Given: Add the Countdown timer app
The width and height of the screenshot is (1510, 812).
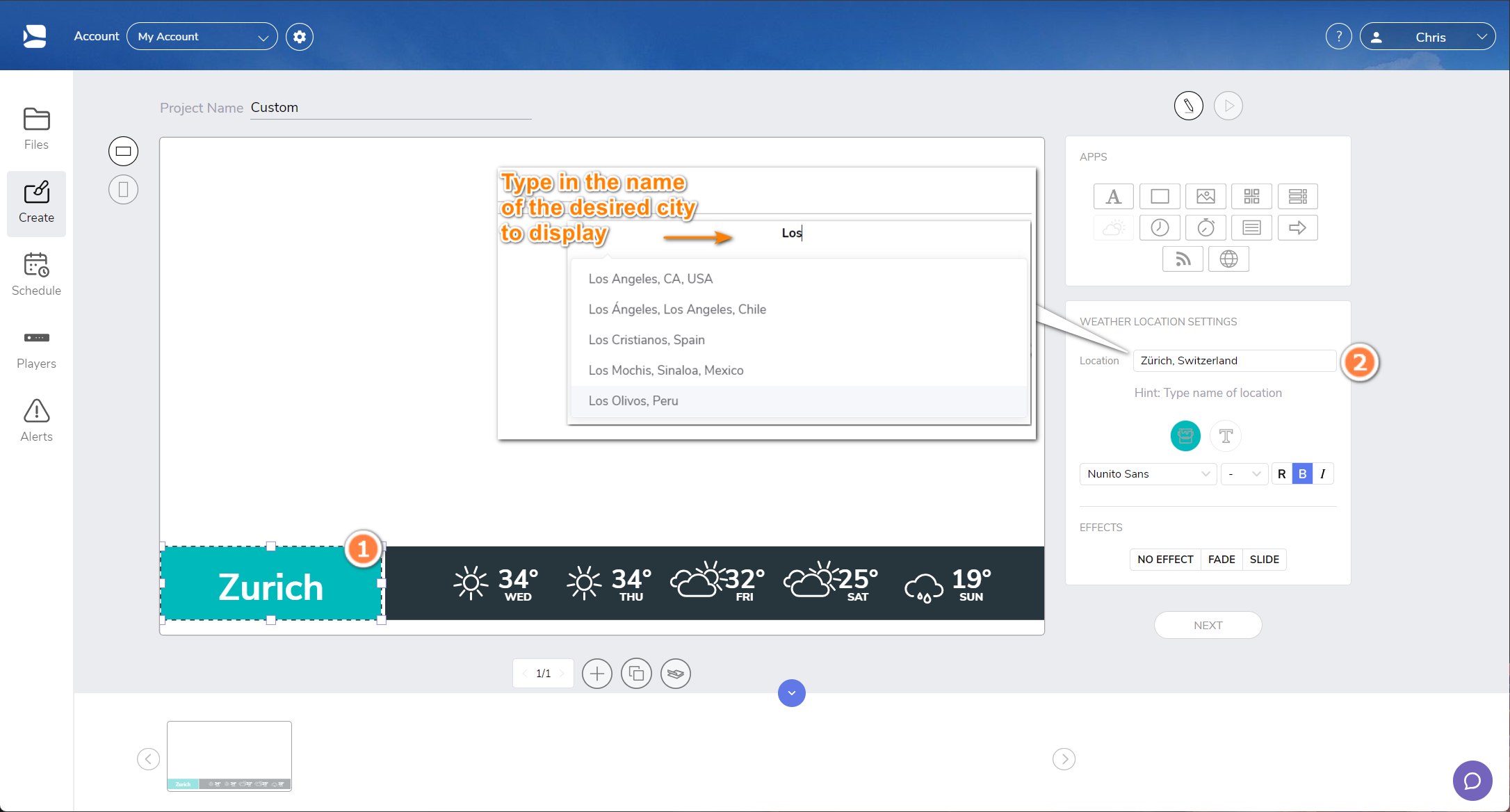Looking at the screenshot, I should point(1205,227).
